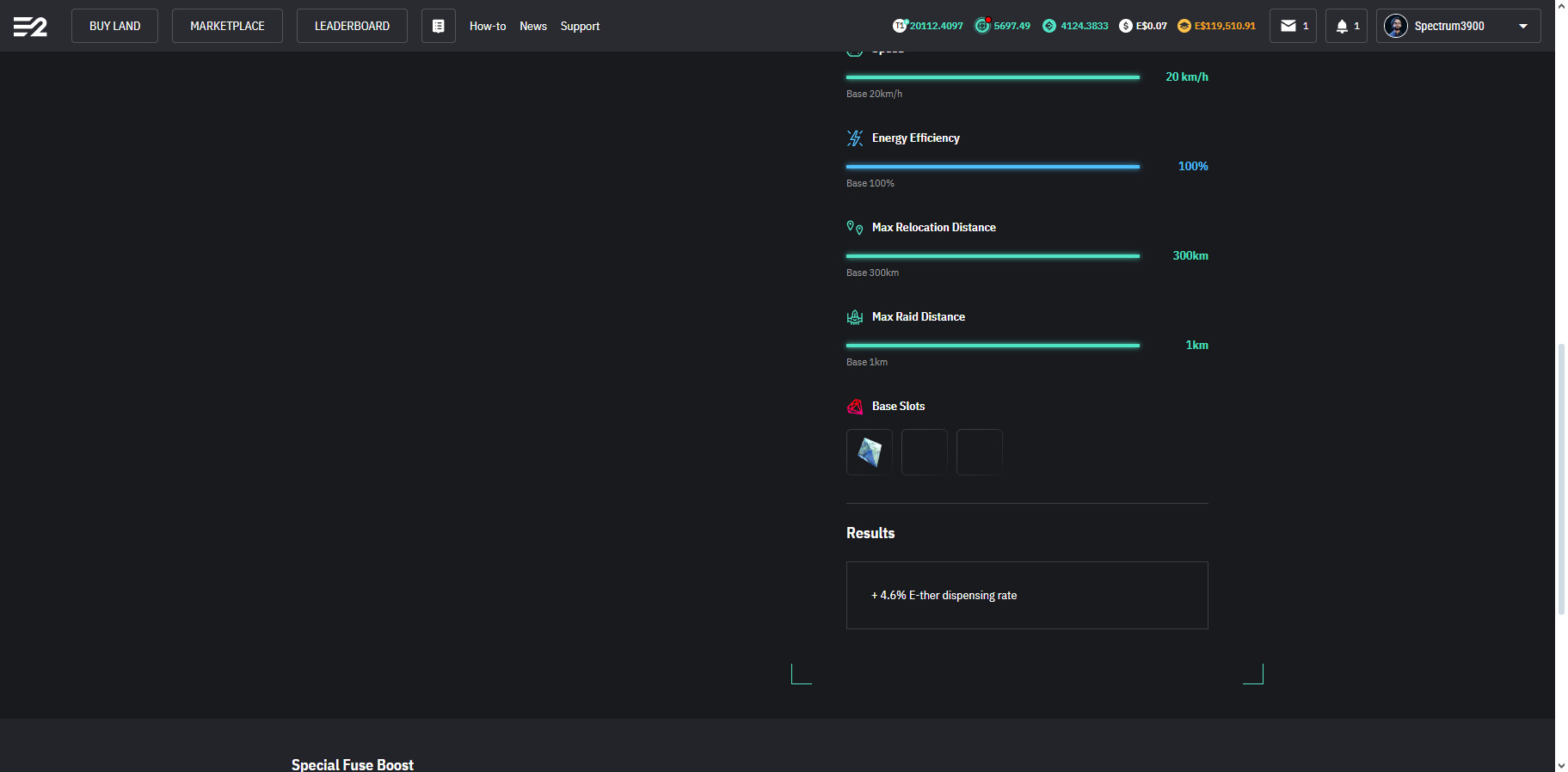The height and width of the screenshot is (772, 1568).
Task: Select the empty second base slot
Action: point(924,452)
